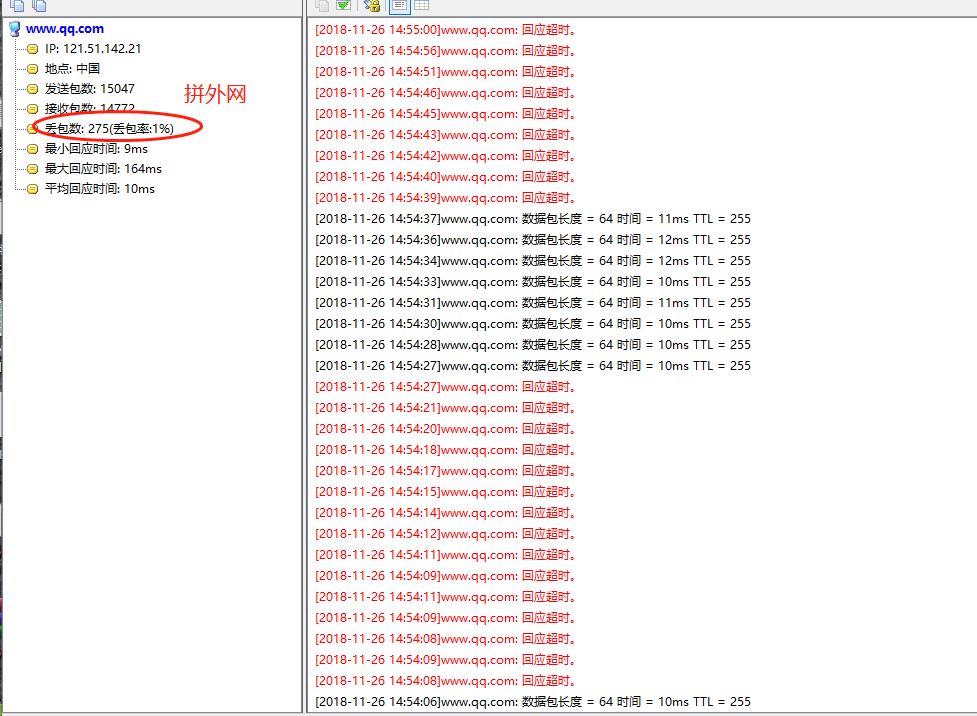The height and width of the screenshot is (716, 977).
Task: Select the 14:54:18 timeout log line
Action: click(x=445, y=450)
